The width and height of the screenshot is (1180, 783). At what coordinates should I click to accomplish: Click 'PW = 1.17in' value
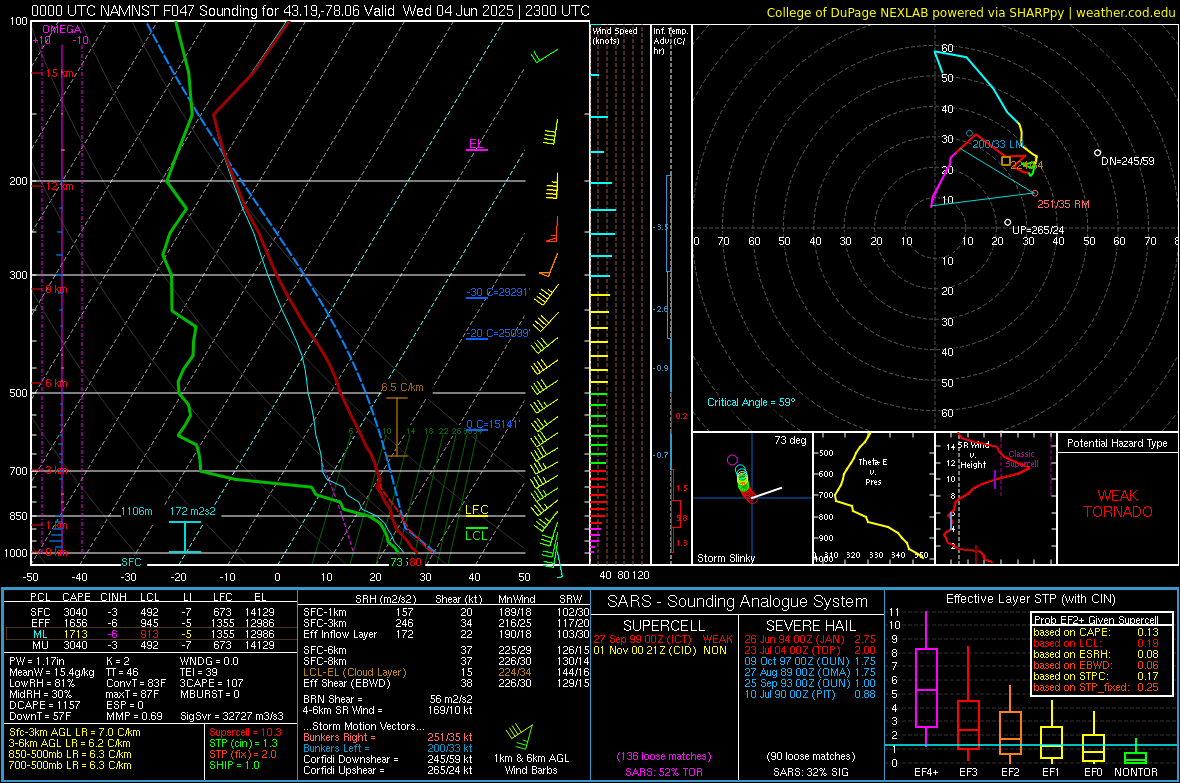point(36,661)
